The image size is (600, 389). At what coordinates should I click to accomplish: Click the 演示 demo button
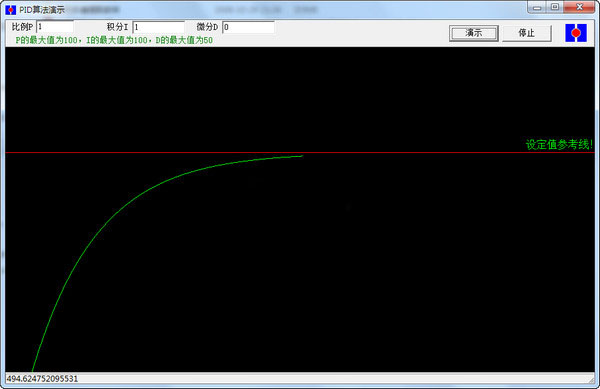[x=474, y=33]
